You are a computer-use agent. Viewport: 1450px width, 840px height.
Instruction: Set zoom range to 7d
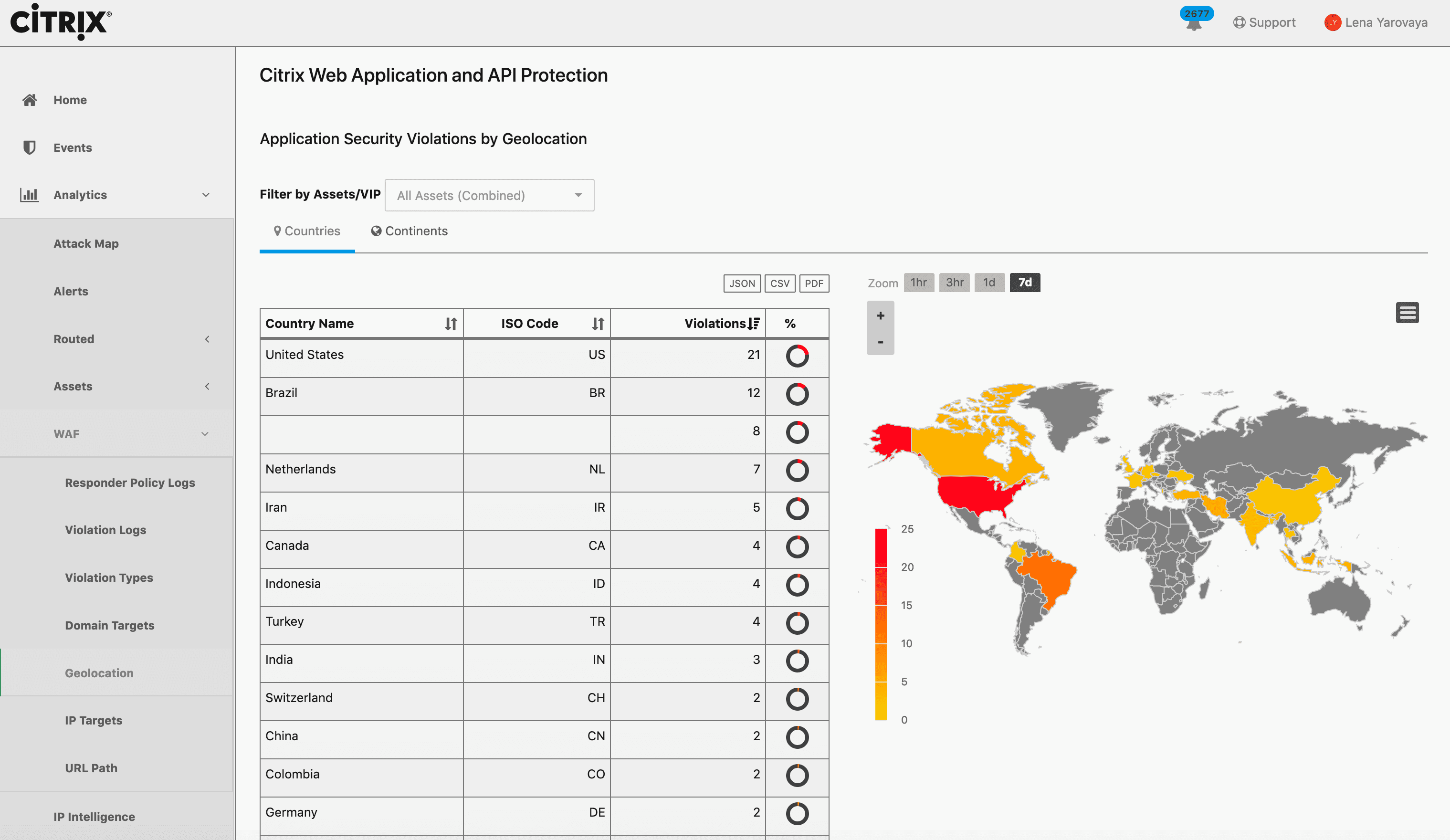point(1025,283)
